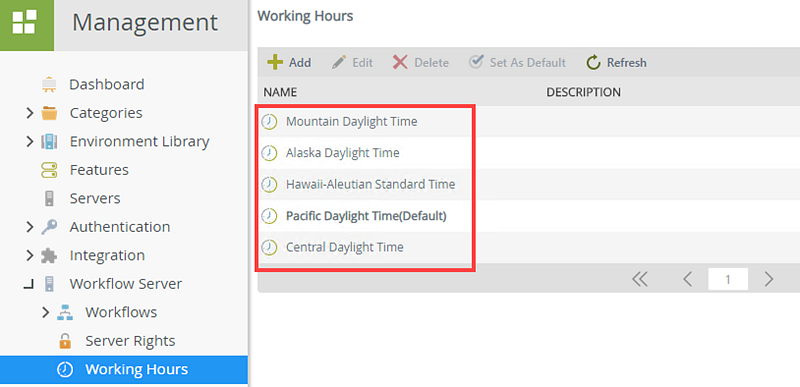Go to the first page arrow
The image size is (800, 387).
(x=639, y=279)
